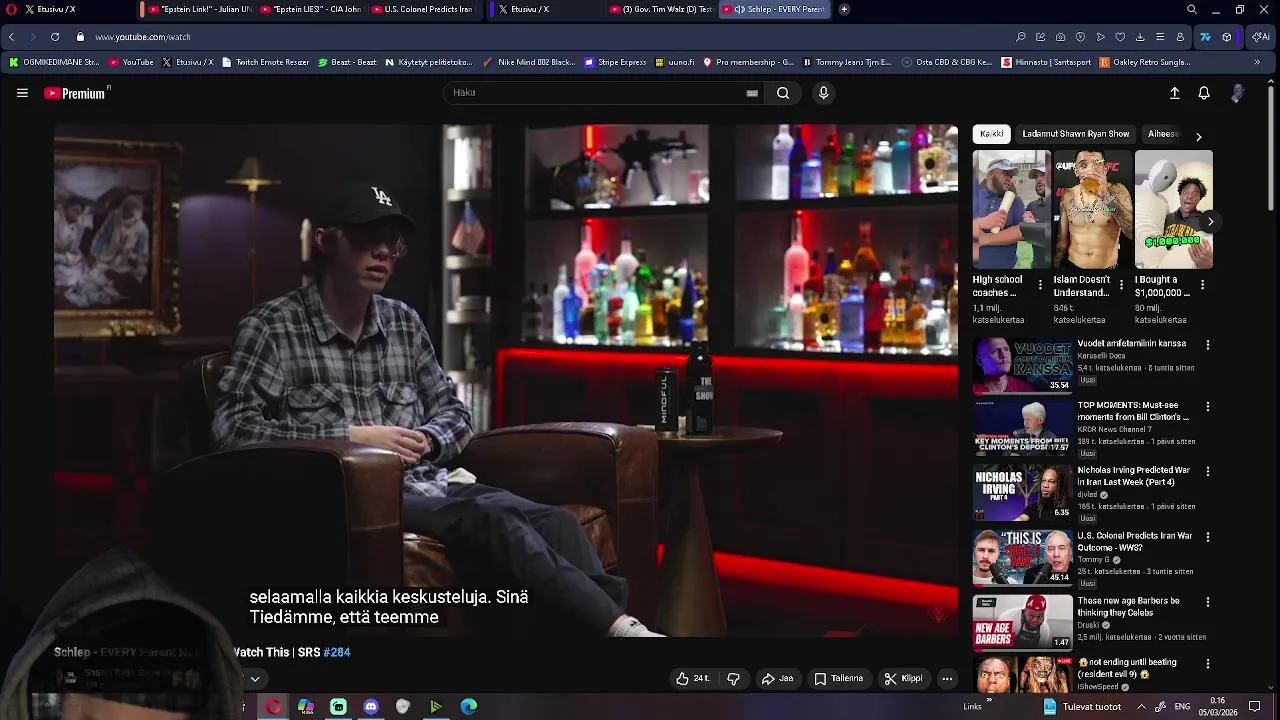Show next Shorts with the carousel arrow
Image resolution: width=1280 pixels, height=720 pixels.
pyautogui.click(x=1210, y=221)
